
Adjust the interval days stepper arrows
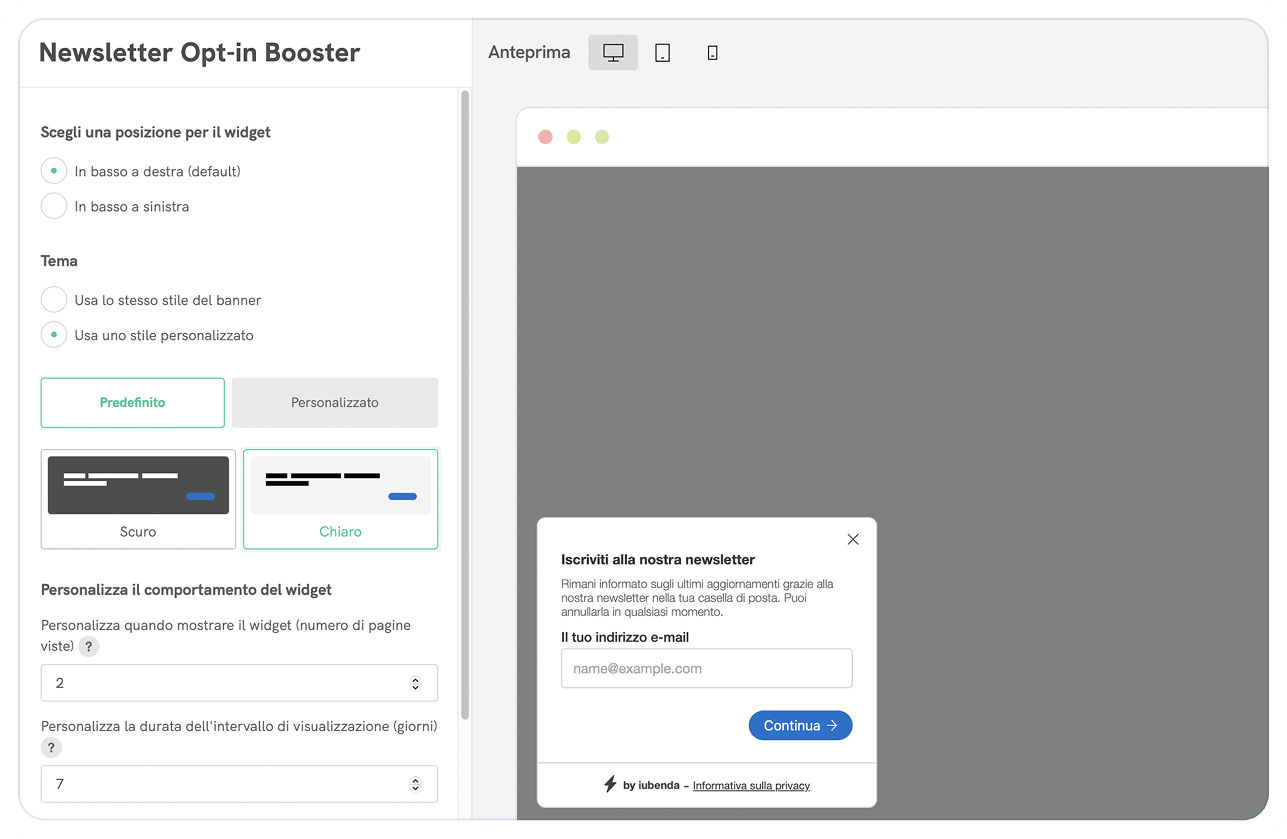tap(415, 784)
